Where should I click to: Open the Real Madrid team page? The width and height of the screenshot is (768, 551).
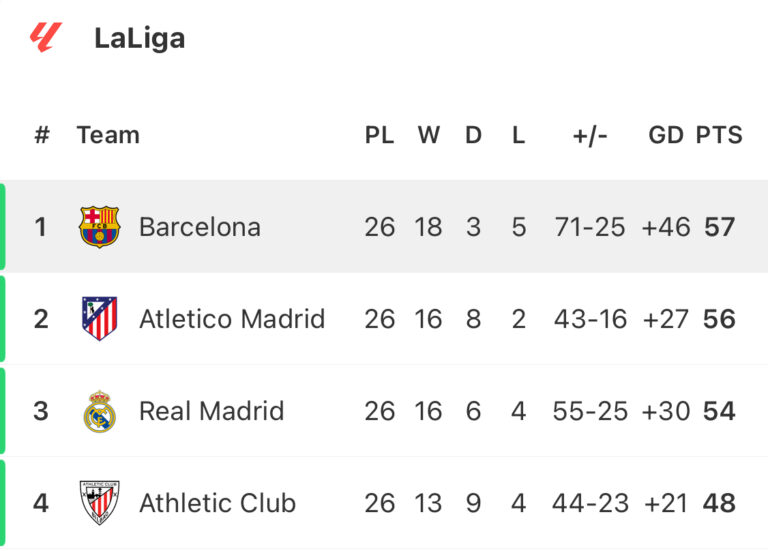[x=211, y=411]
